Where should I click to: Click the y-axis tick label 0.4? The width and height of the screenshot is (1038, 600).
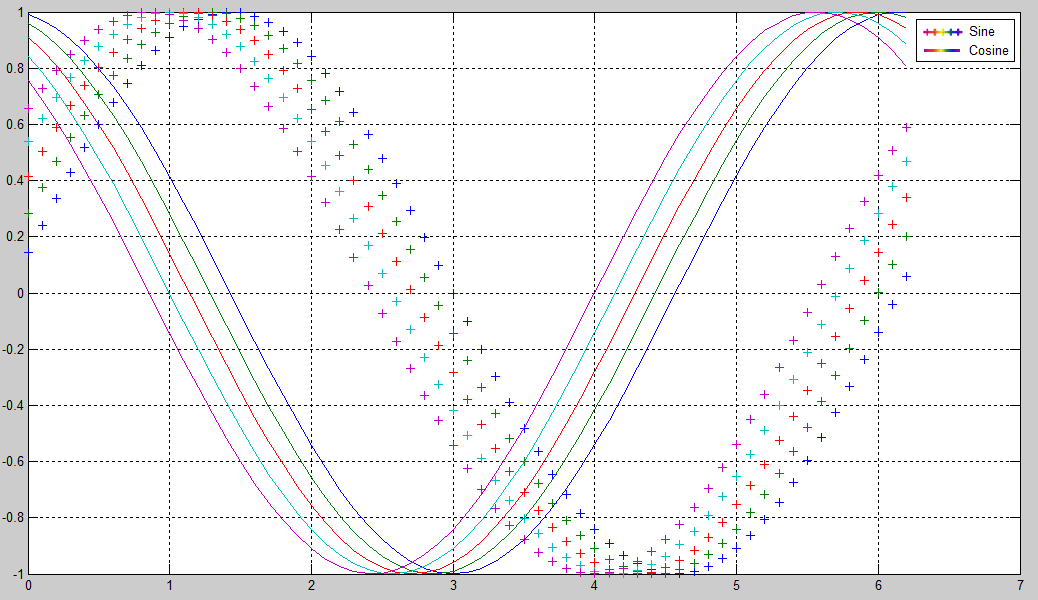coord(13,181)
